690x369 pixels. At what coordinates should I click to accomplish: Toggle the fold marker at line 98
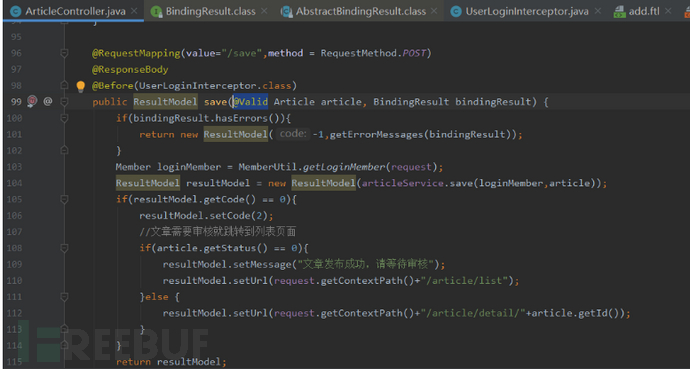(64, 85)
